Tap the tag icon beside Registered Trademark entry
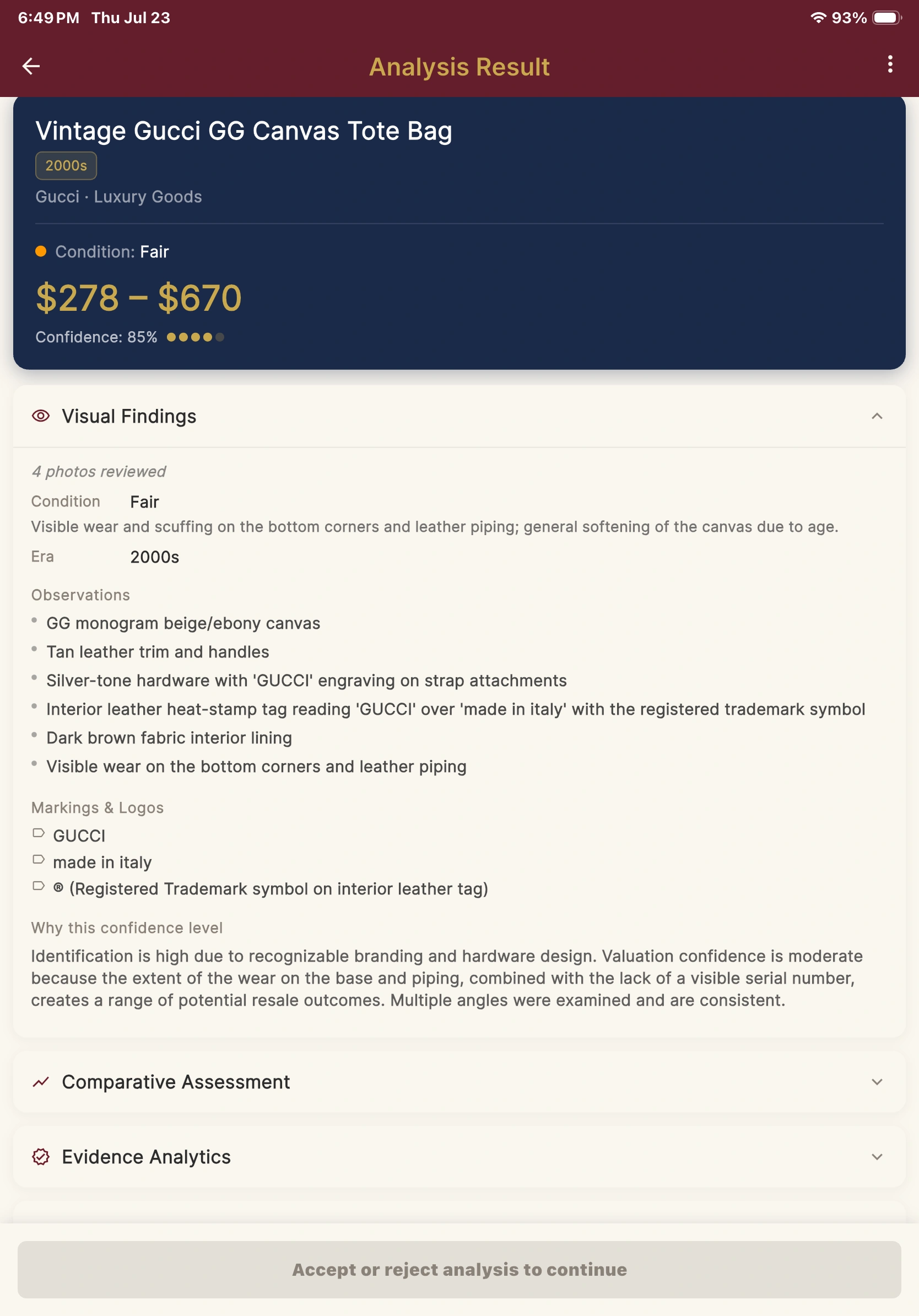 [39, 886]
